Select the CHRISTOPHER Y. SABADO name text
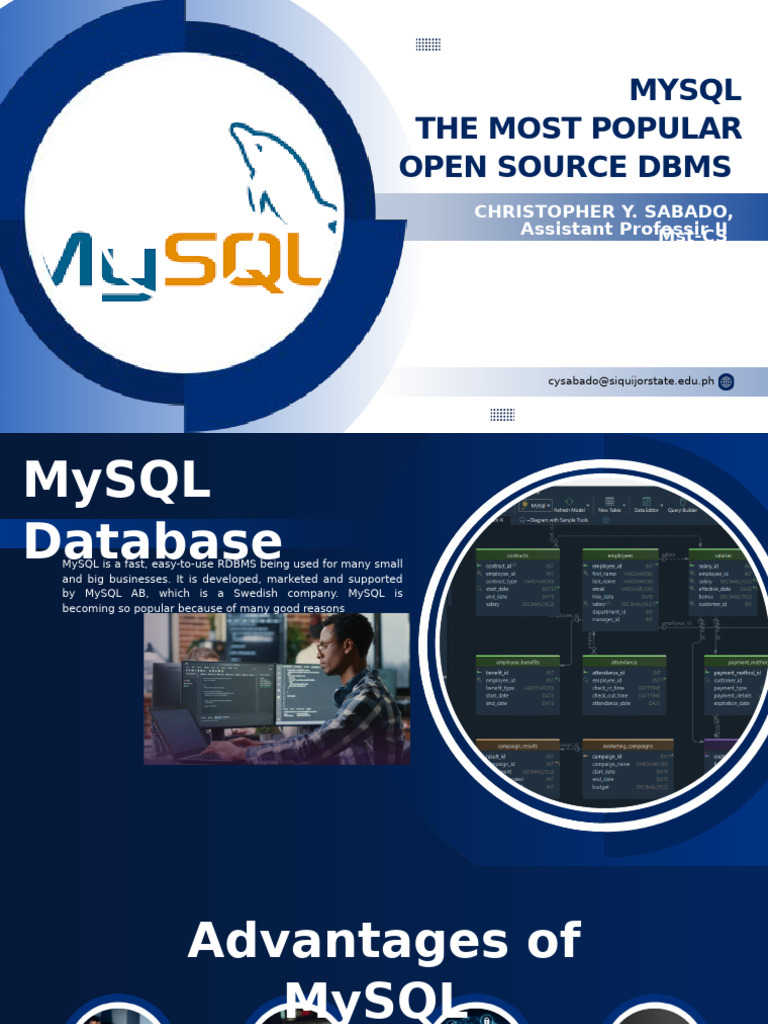The width and height of the screenshot is (768, 1024). click(x=603, y=212)
